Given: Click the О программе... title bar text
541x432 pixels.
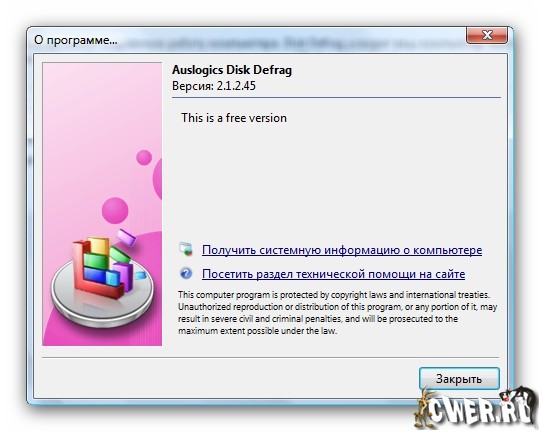Looking at the screenshot, I should click(x=76, y=40).
